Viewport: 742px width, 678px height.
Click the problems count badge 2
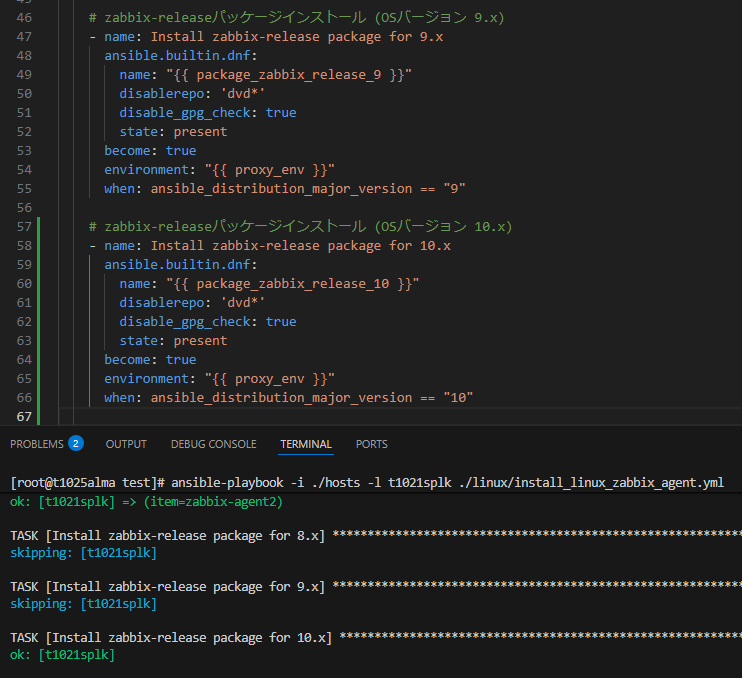tap(76, 443)
